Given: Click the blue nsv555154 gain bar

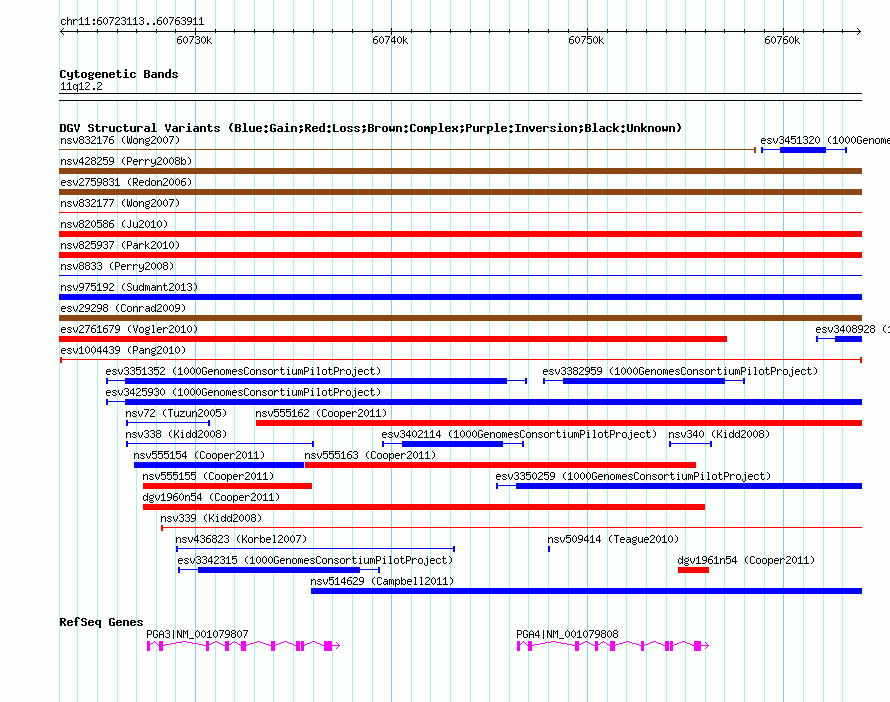Looking at the screenshot, I should (x=219, y=465).
